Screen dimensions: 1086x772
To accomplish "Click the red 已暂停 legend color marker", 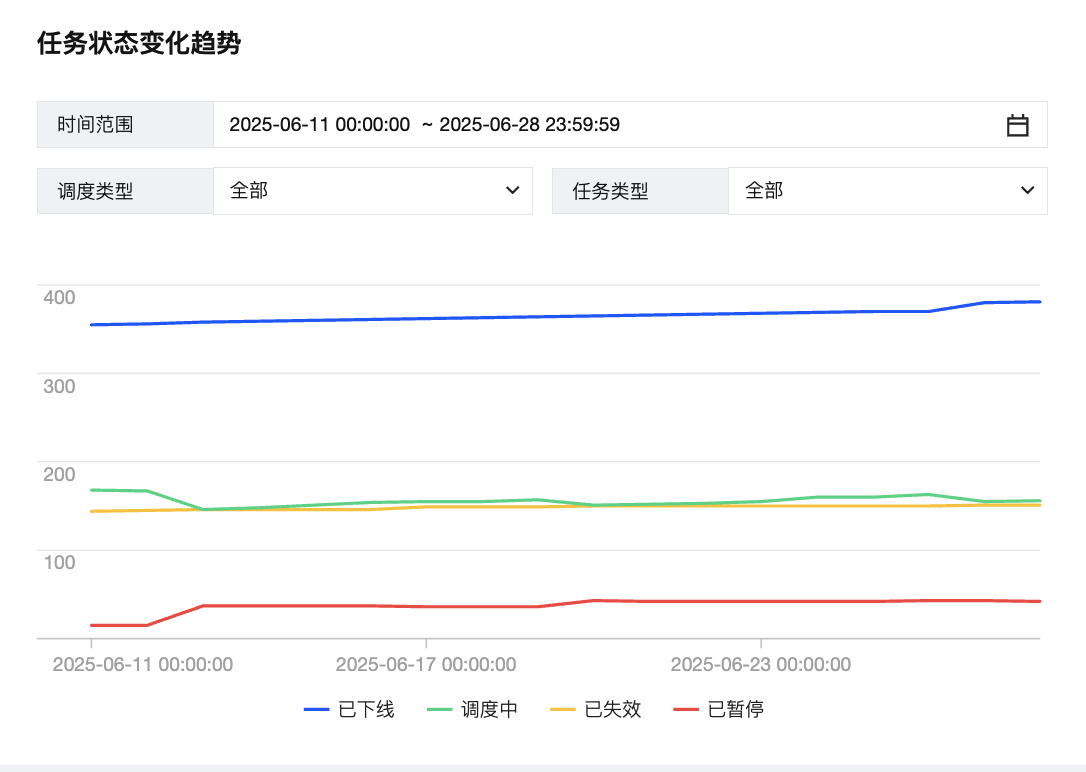I will pyautogui.click(x=686, y=710).
